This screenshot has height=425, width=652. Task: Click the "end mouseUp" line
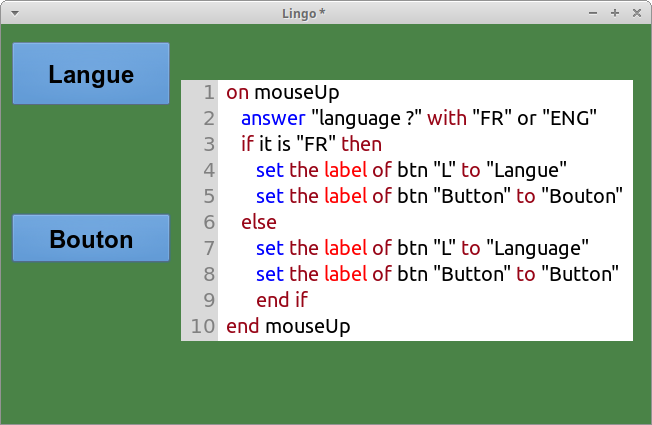pyautogui.click(x=288, y=326)
